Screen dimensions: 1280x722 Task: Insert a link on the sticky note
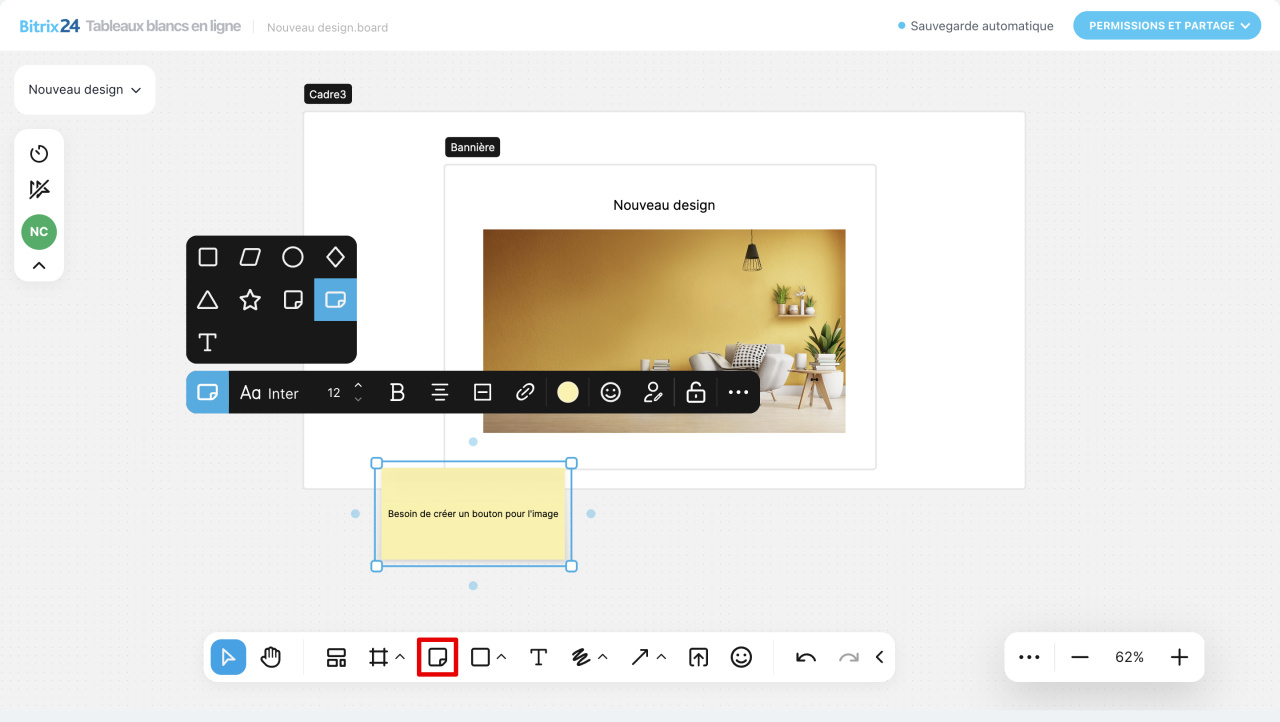point(525,393)
